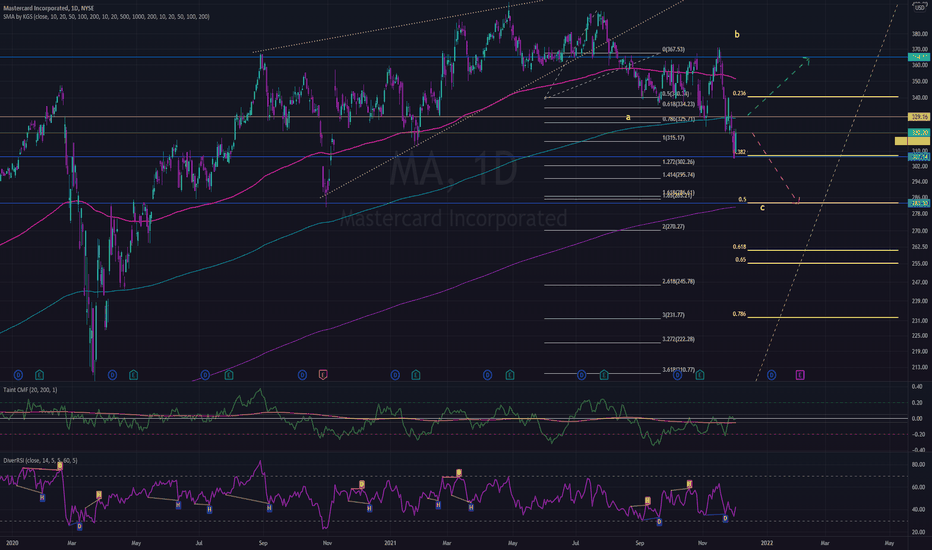This screenshot has width=932, height=550.
Task: Click the Fibonacci label '3(231.77)'
Action: [673, 315]
